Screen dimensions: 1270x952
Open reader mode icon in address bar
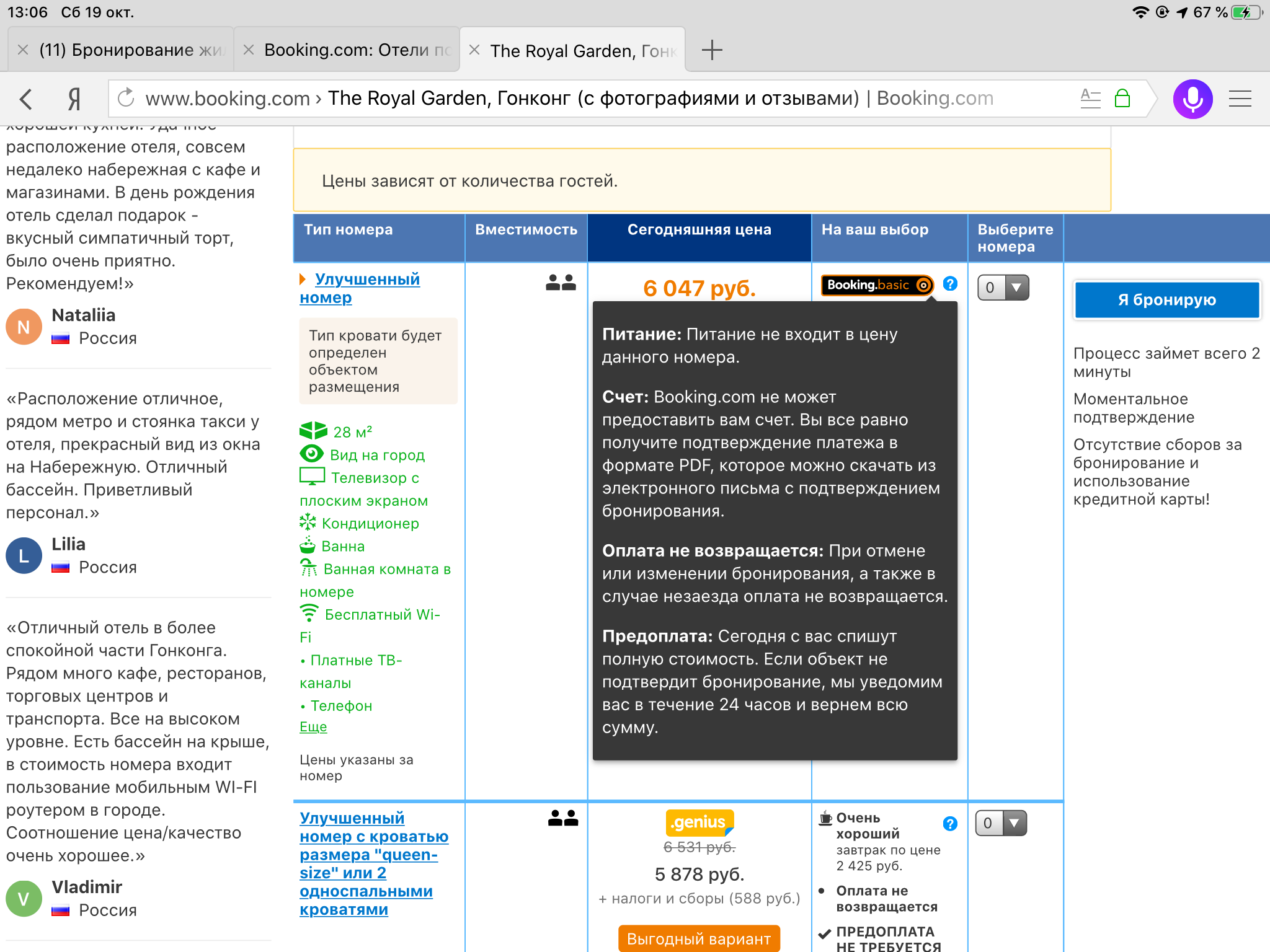pos(1090,98)
